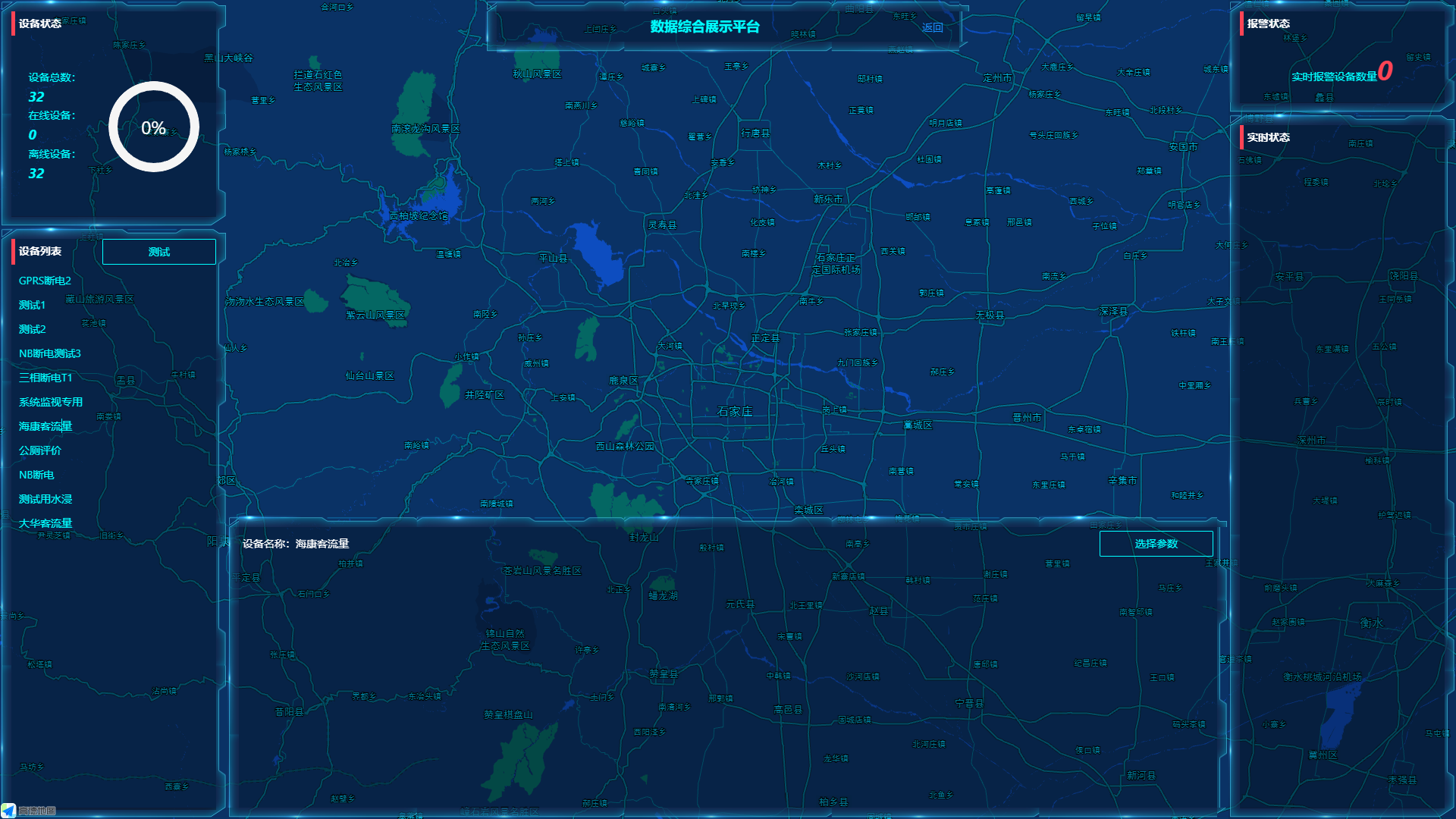Open 三相断电T1 device item
Screen dimensions: 1456x819
pyautogui.click(x=45, y=378)
